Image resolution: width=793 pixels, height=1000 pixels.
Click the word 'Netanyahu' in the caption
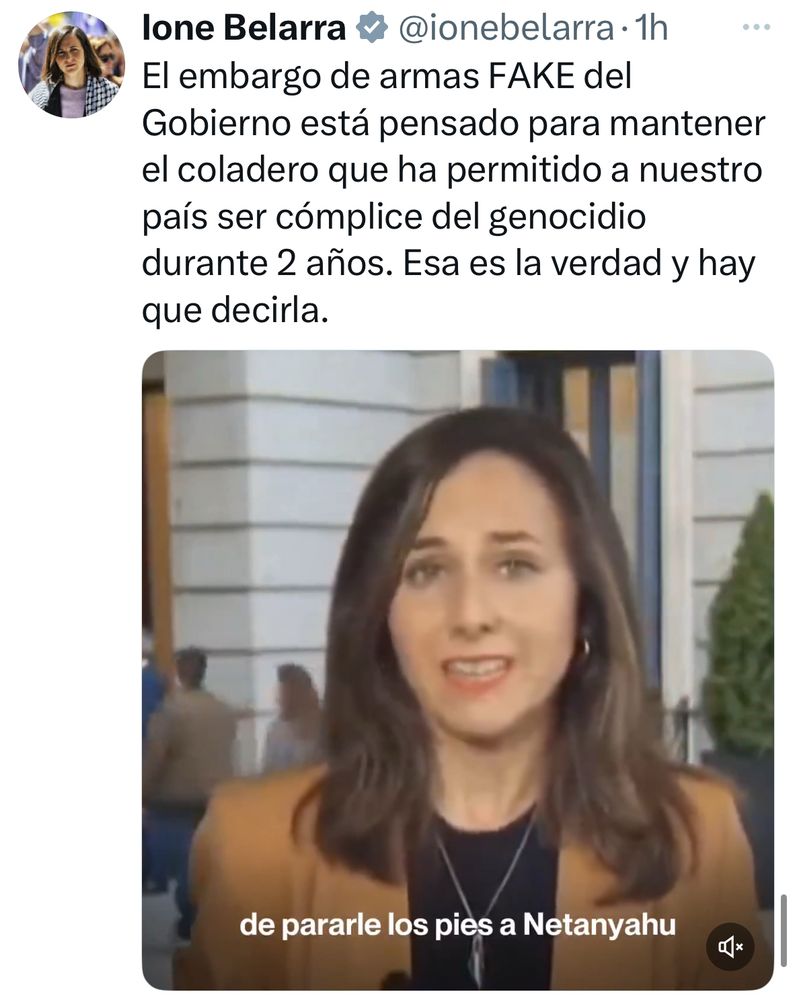pyautogui.click(x=599, y=925)
